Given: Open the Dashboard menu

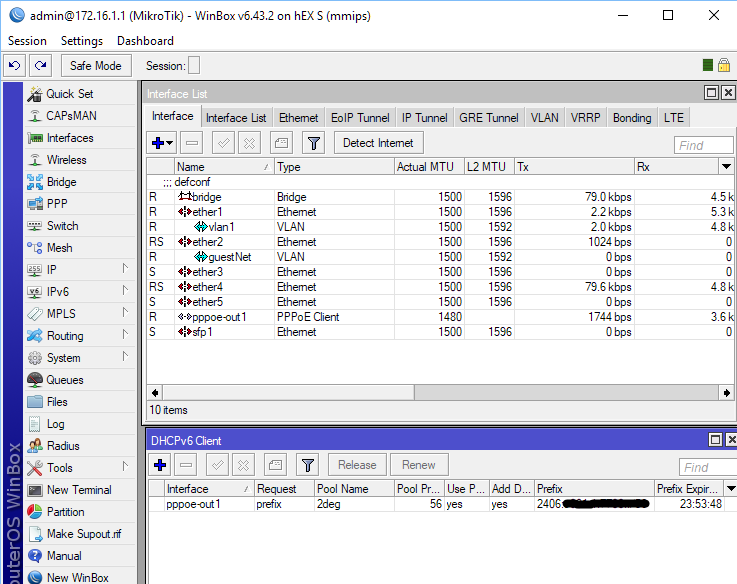Looking at the screenshot, I should (145, 41).
